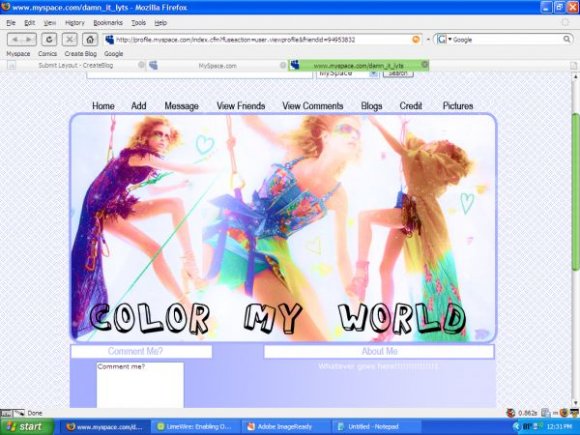Viewport: 580px width, 435px height.
Task: Open the Bookmarks menu
Action: tap(108, 23)
